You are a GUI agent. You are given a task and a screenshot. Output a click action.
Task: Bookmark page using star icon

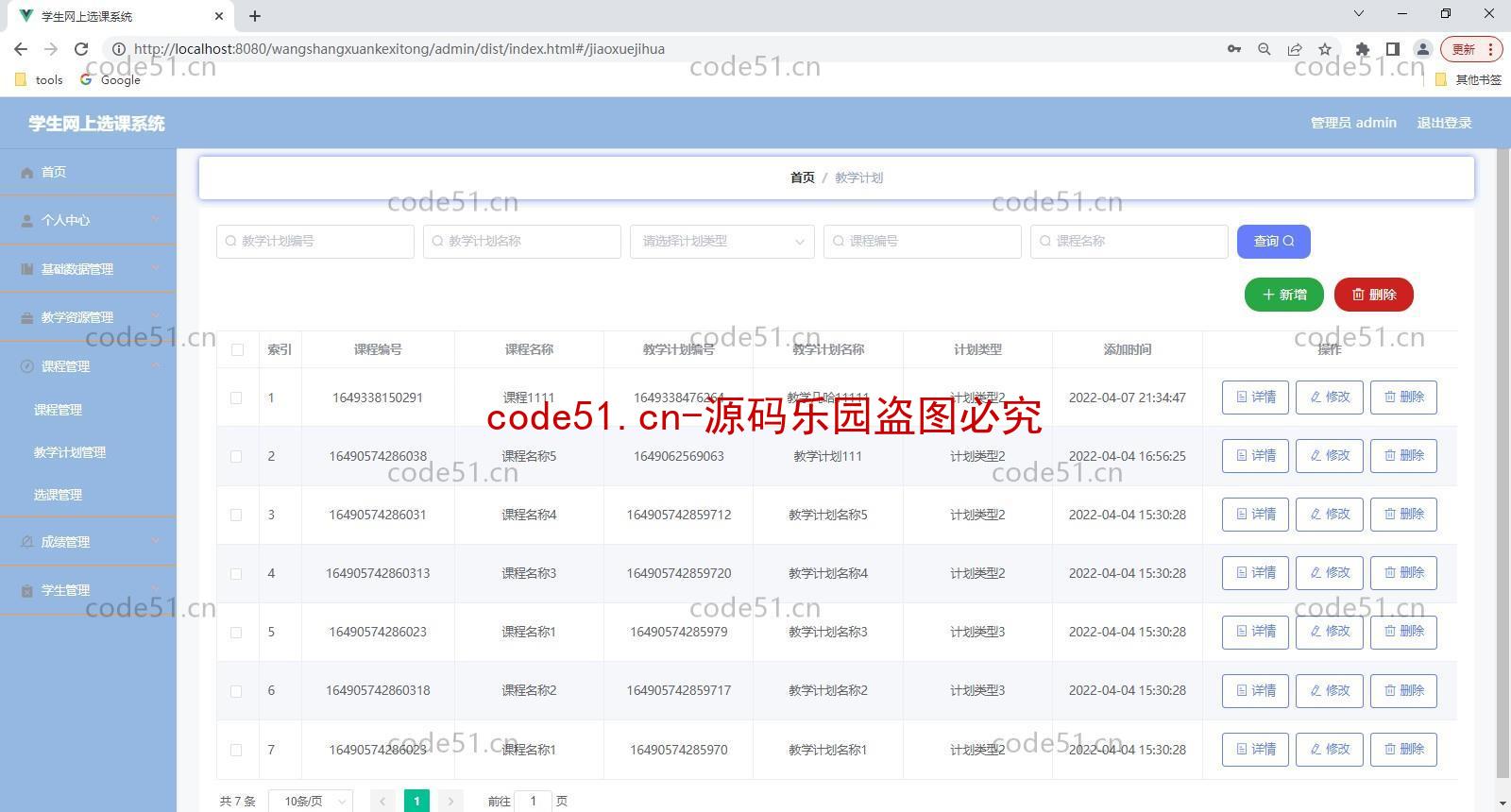click(1325, 49)
